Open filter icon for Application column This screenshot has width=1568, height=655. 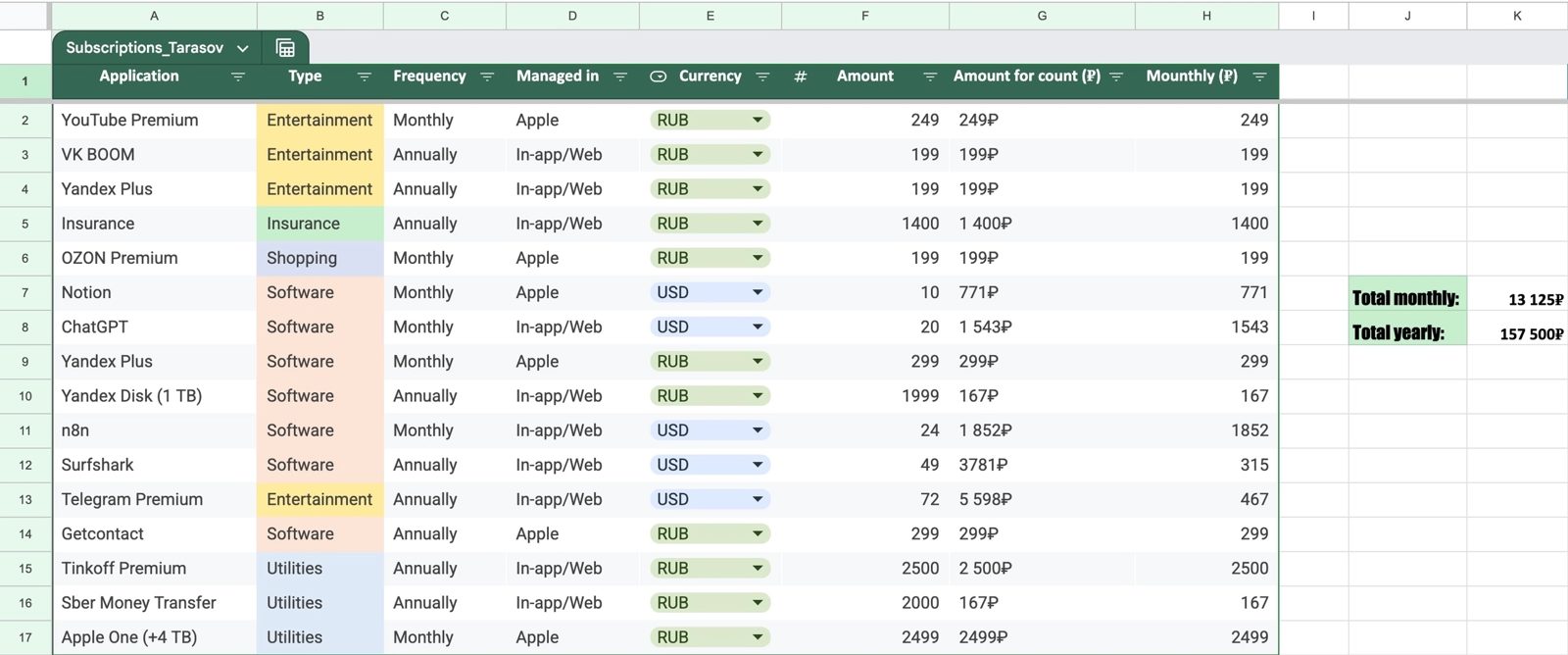point(237,76)
